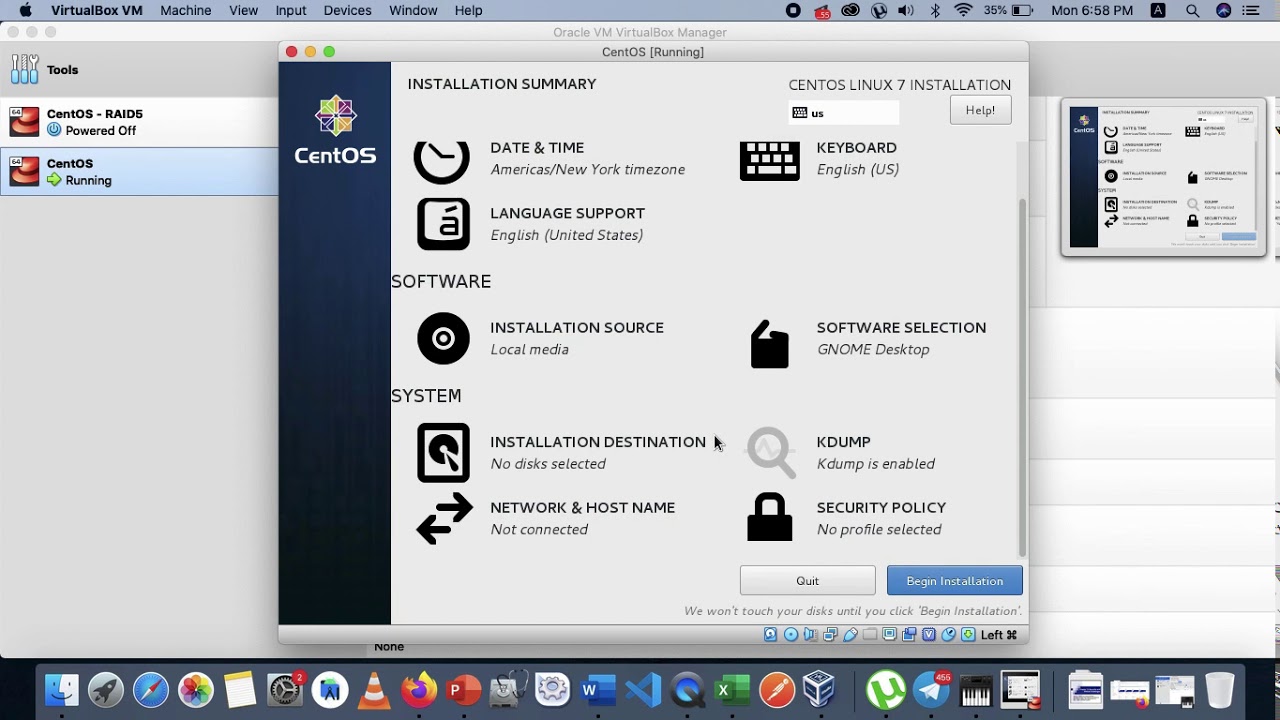Open Network & Host Name settings

click(x=546, y=518)
